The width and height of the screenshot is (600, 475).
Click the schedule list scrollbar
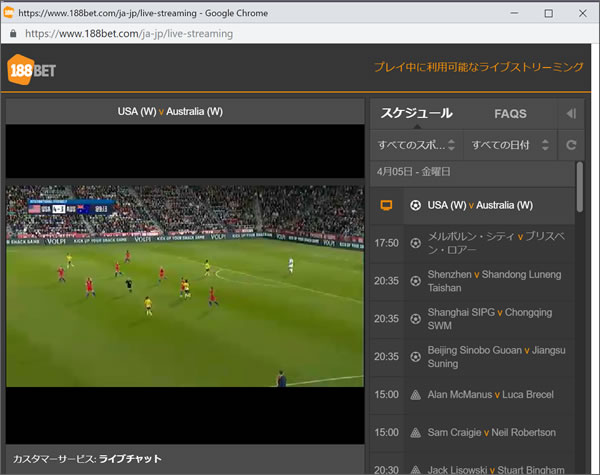580,187
